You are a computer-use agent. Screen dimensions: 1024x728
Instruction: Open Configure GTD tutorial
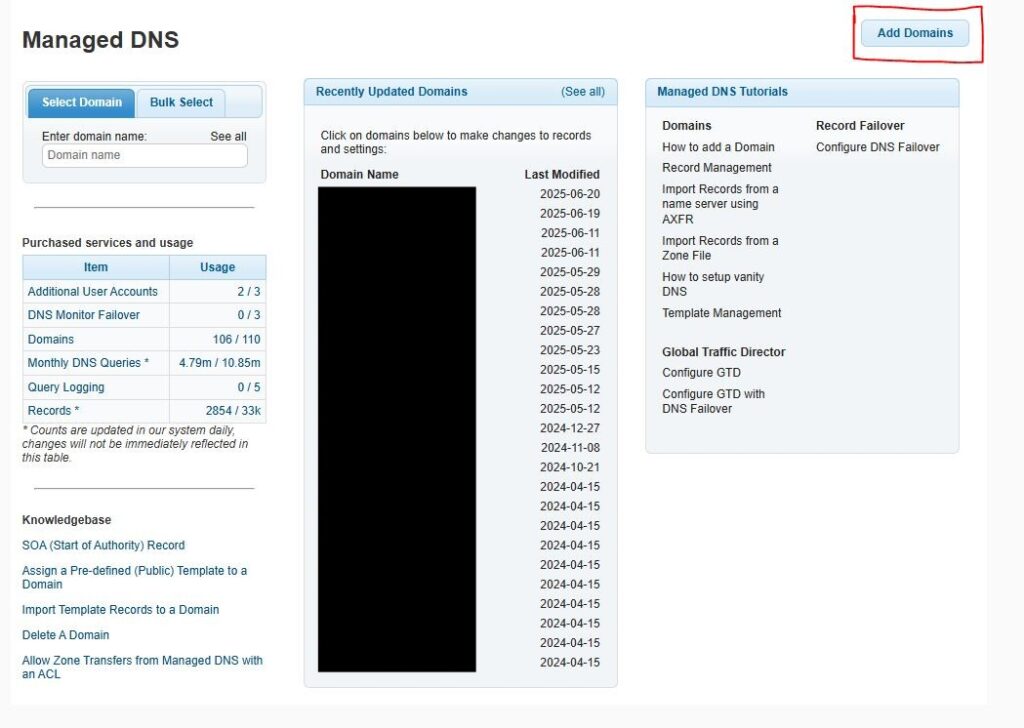pyautogui.click(x=701, y=372)
